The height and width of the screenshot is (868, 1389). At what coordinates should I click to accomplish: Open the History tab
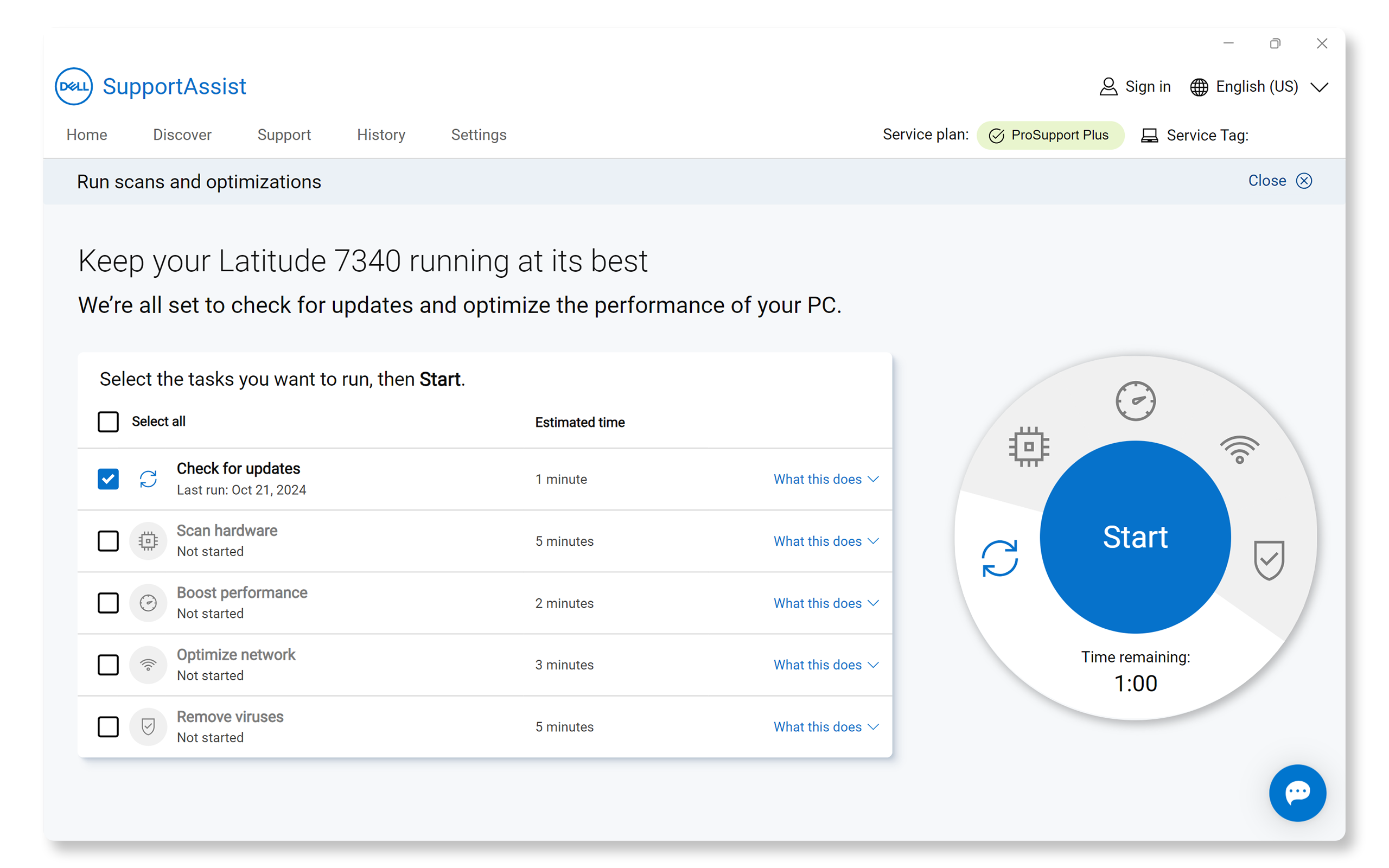[x=381, y=135]
